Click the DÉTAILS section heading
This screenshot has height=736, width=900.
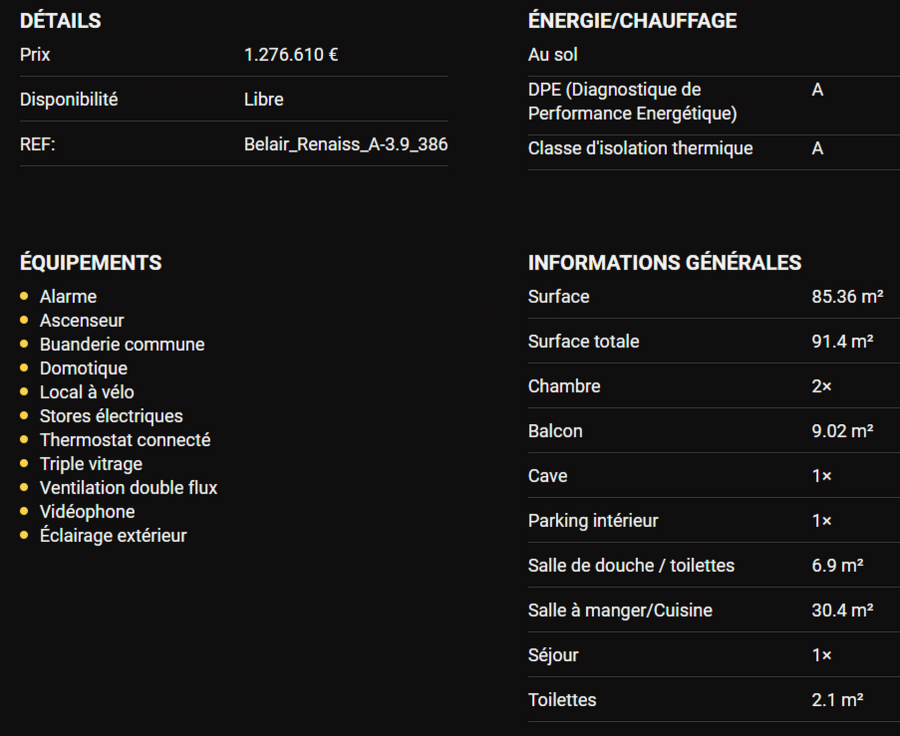60,21
